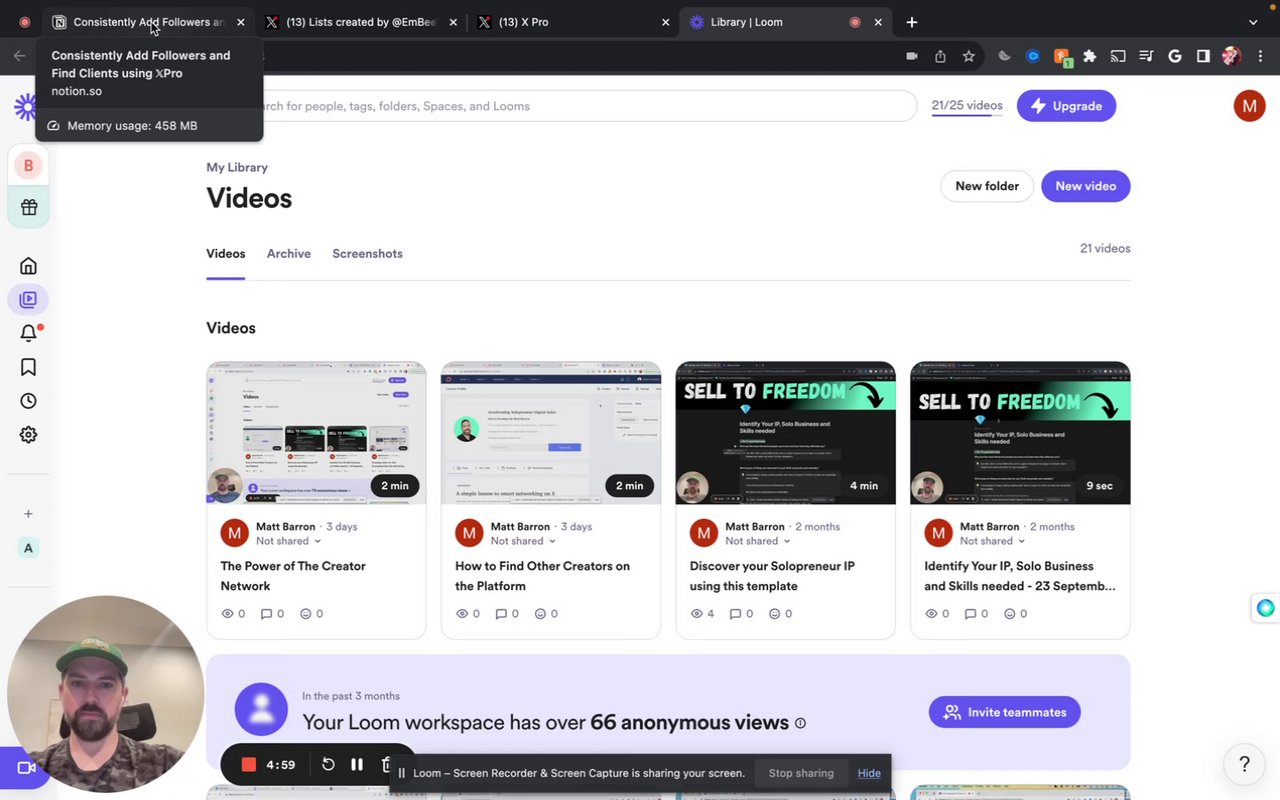
Task: Toggle the browser side panel icon
Action: point(1203,56)
